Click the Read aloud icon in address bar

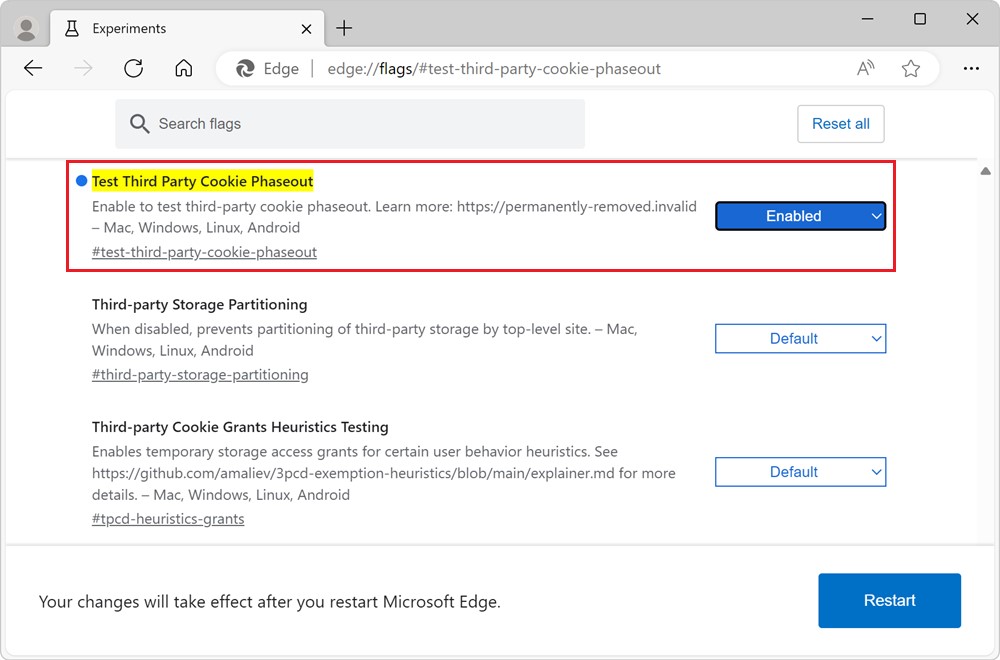pyautogui.click(x=866, y=69)
